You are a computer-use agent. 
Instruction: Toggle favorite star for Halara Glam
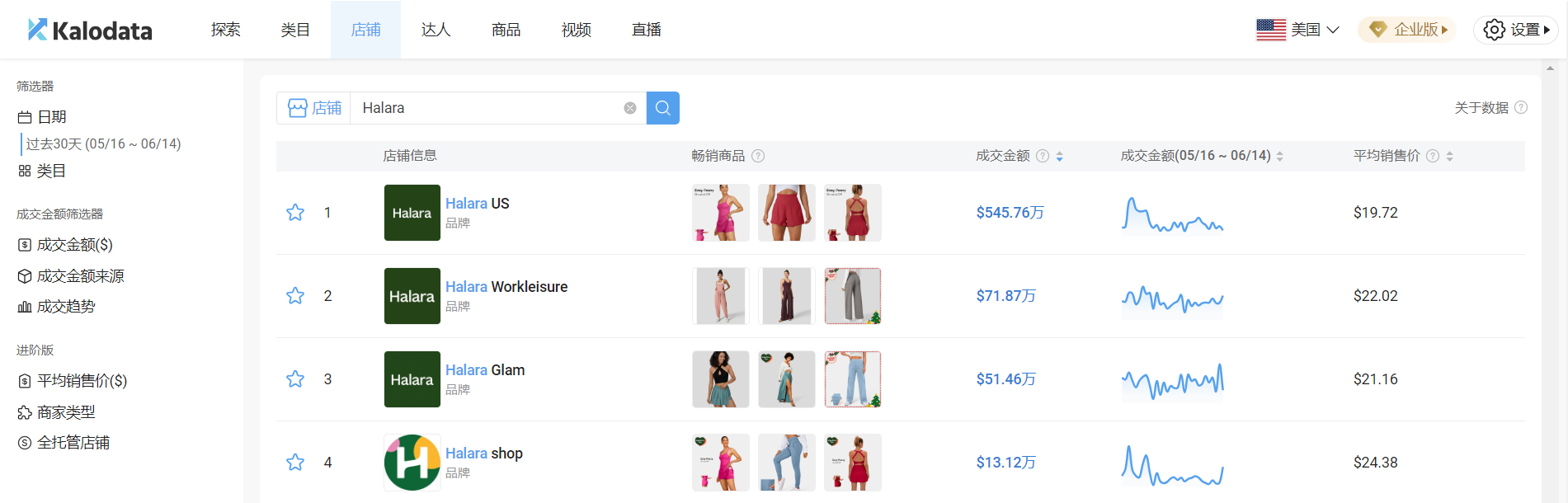pyautogui.click(x=295, y=379)
